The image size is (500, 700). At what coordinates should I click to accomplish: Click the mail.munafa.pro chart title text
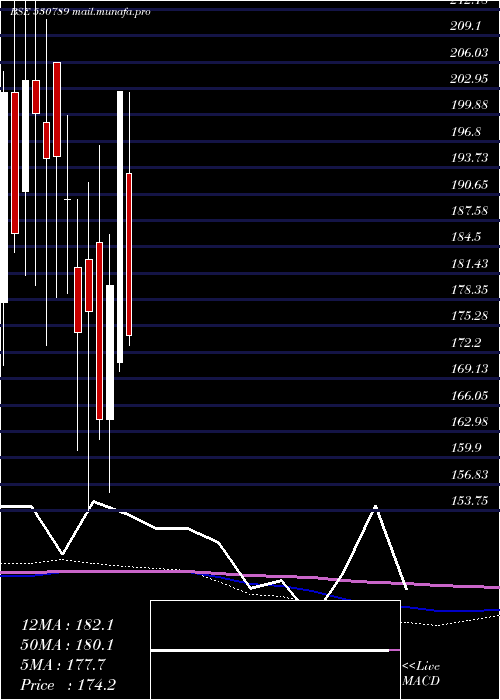tap(111, 12)
